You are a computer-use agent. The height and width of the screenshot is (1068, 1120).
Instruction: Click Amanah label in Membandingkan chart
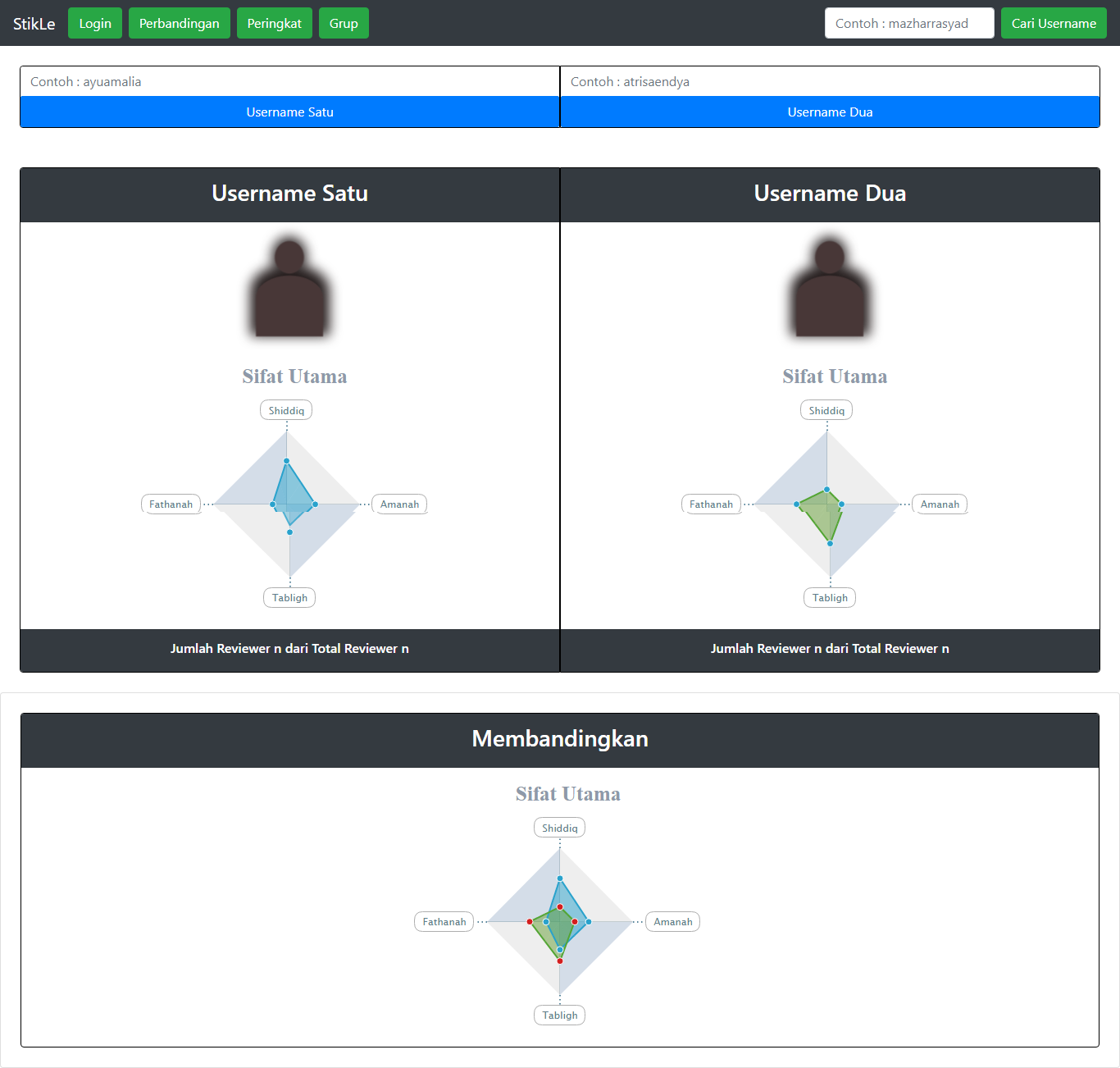coord(673,921)
